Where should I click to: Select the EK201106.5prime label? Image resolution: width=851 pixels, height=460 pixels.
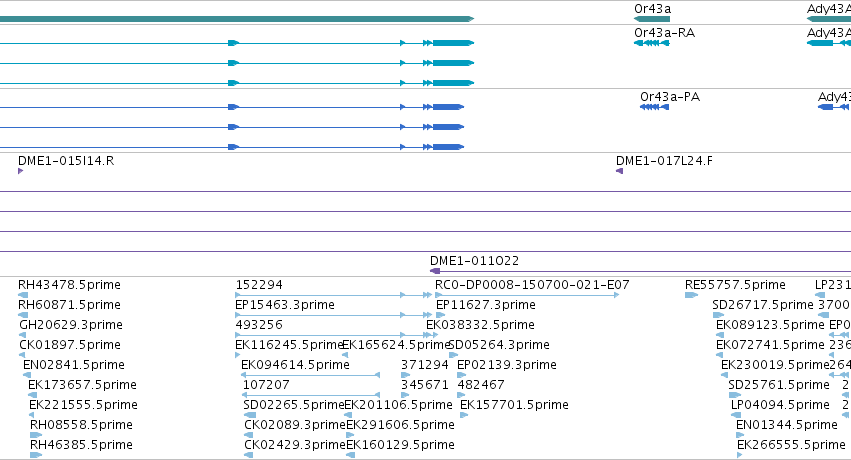coord(398,405)
